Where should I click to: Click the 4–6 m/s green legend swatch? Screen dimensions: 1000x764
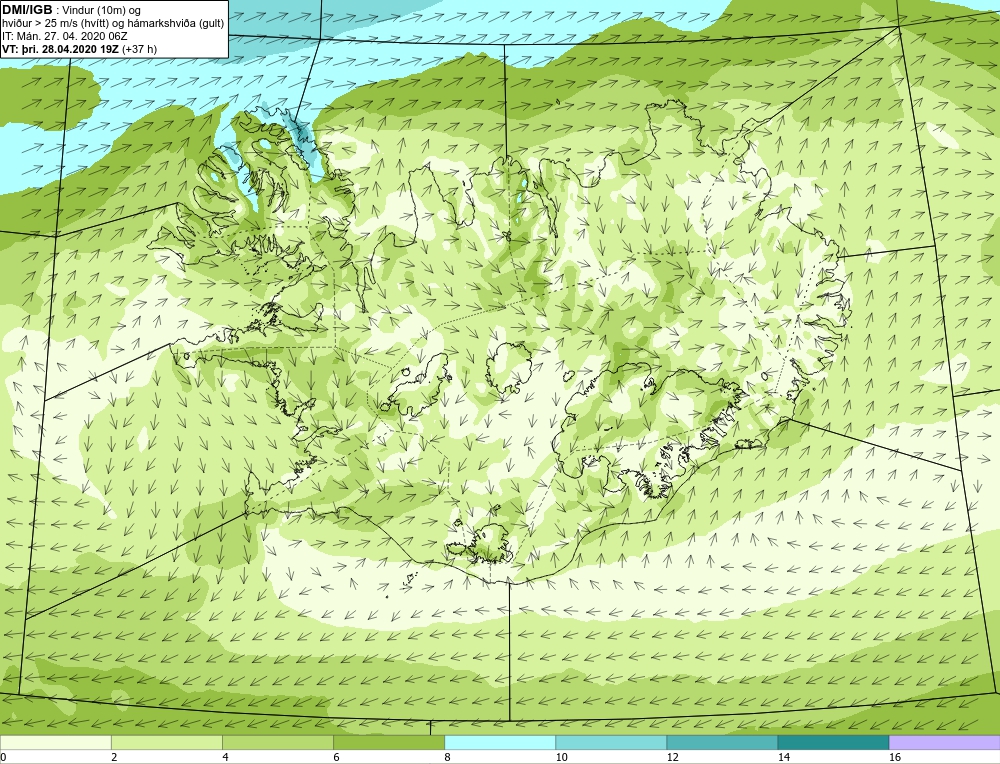pyautogui.click(x=277, y=742)
